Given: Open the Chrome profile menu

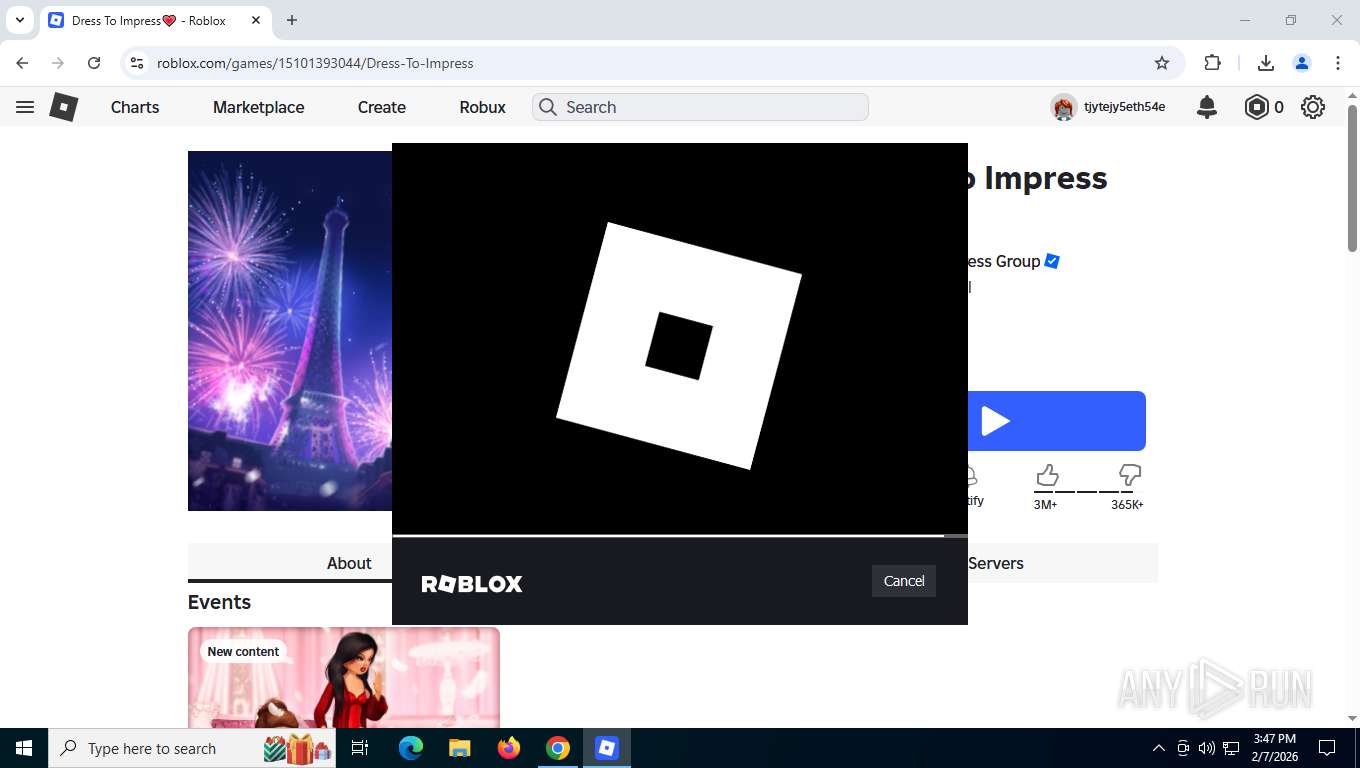Looking at the screenshot, I should (x=1302, y=63).
